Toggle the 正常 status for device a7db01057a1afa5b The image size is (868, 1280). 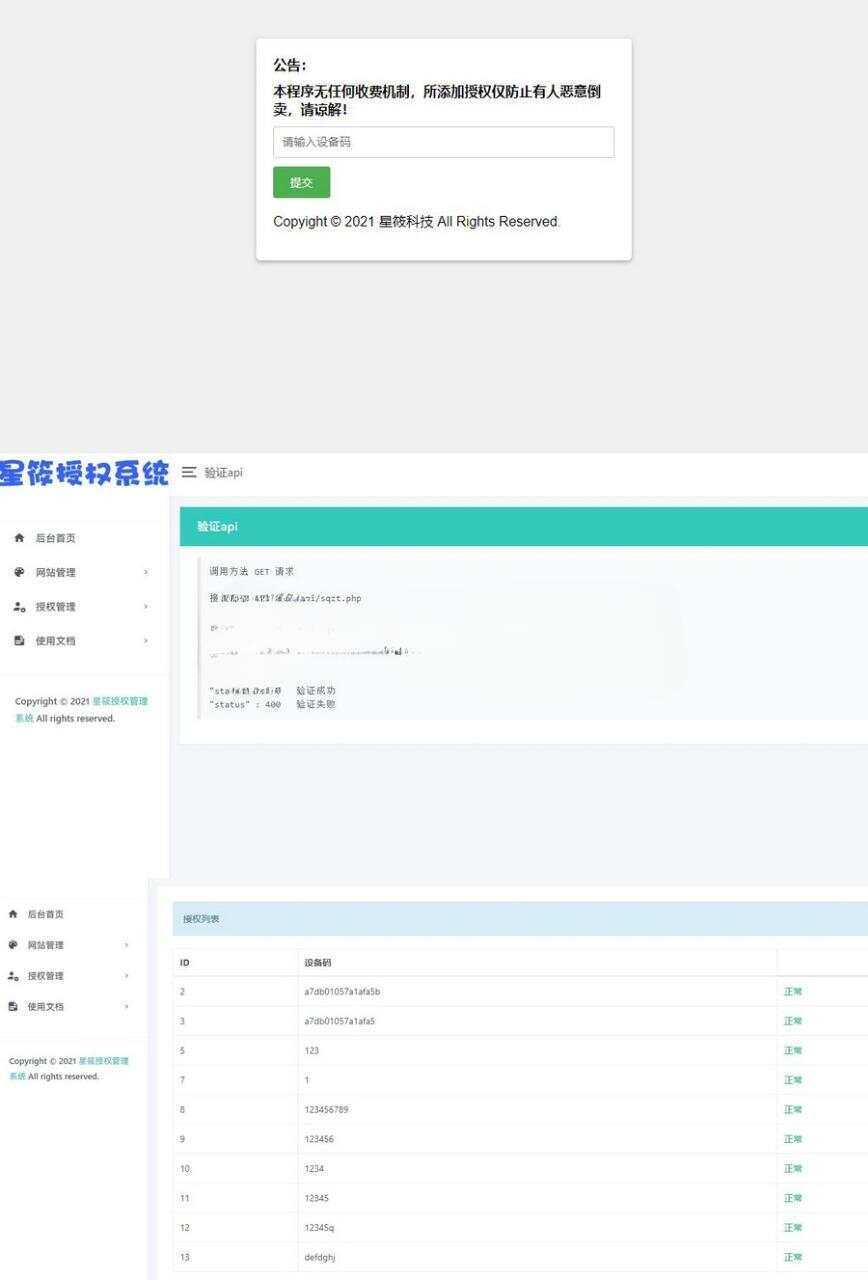pos(792,991)
